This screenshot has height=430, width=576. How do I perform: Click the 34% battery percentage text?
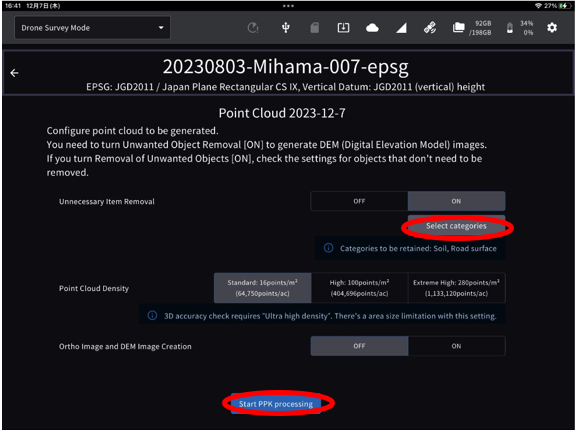point(526,23)
